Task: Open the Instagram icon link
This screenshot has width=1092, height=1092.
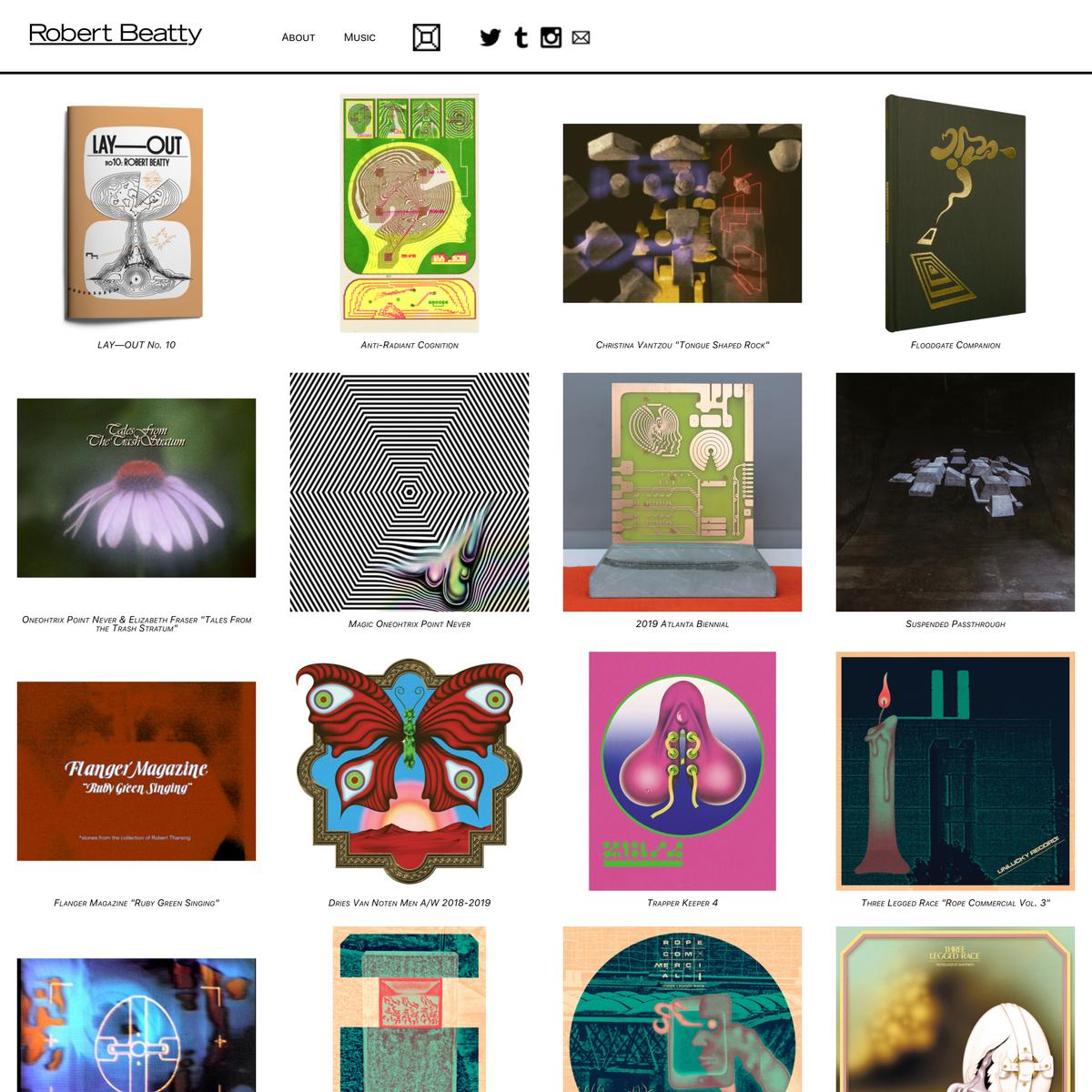Action: point(551,37)
